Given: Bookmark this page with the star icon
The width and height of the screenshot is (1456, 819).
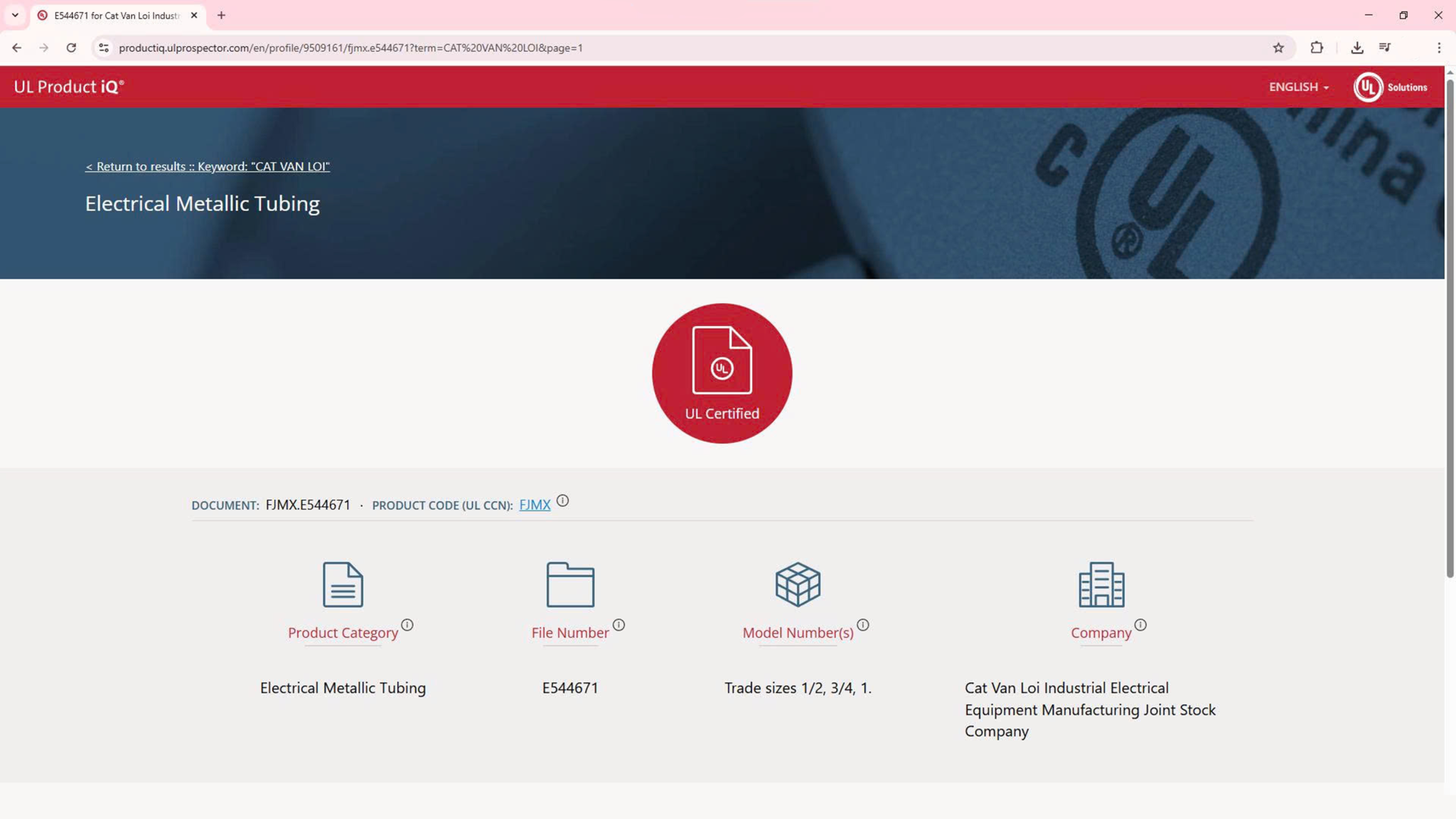Looking at the screenshot, I should 1278,48.
